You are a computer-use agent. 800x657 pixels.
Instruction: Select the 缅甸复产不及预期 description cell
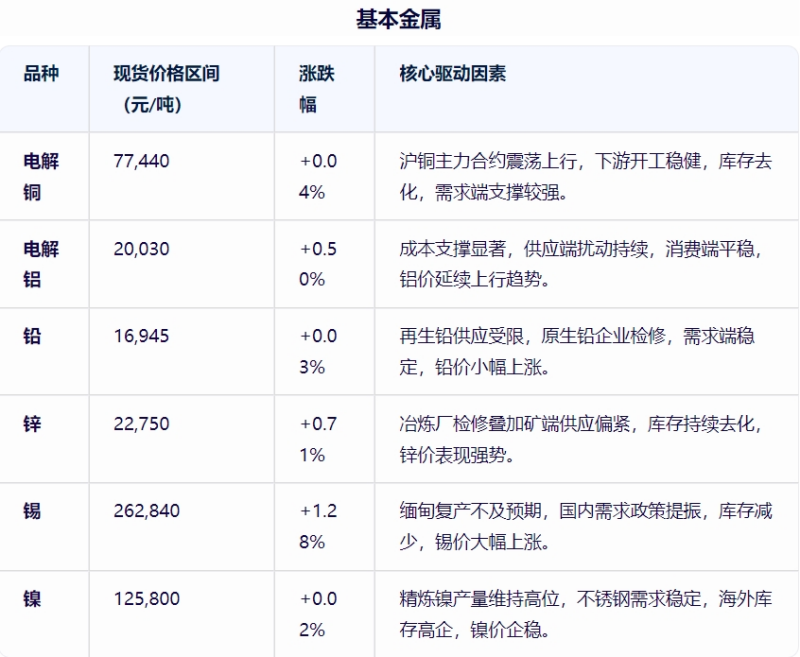tap(585, 526)
